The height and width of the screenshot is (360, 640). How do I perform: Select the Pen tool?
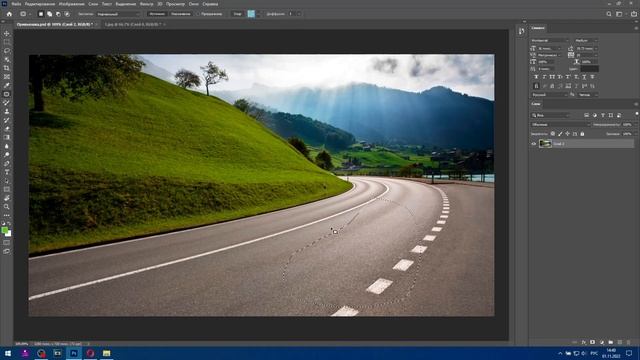(x=7, y=163)
